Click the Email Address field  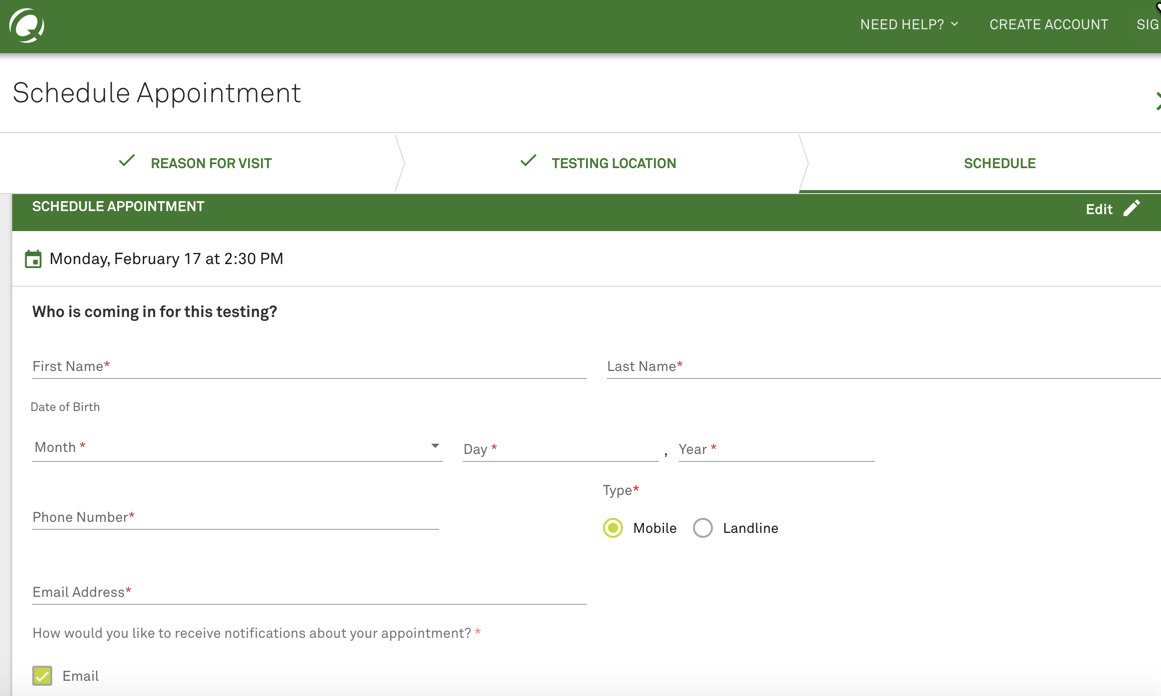tap(308, 592)
